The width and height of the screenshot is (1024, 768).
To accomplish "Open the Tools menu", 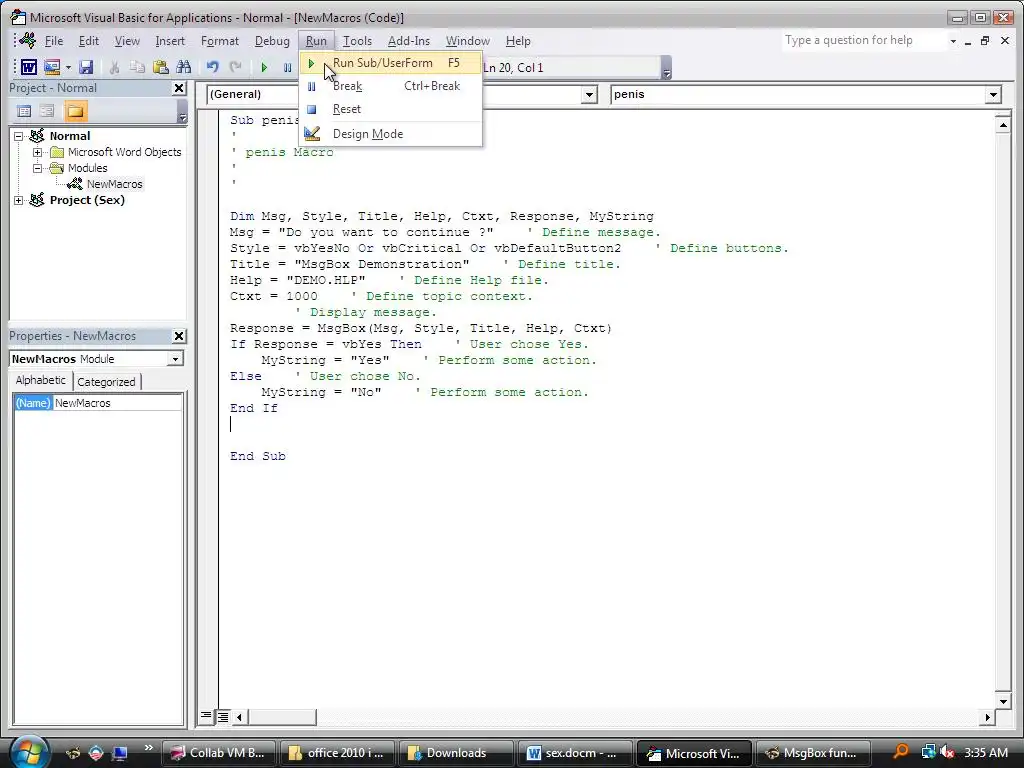I will click(x=357, y=41).
